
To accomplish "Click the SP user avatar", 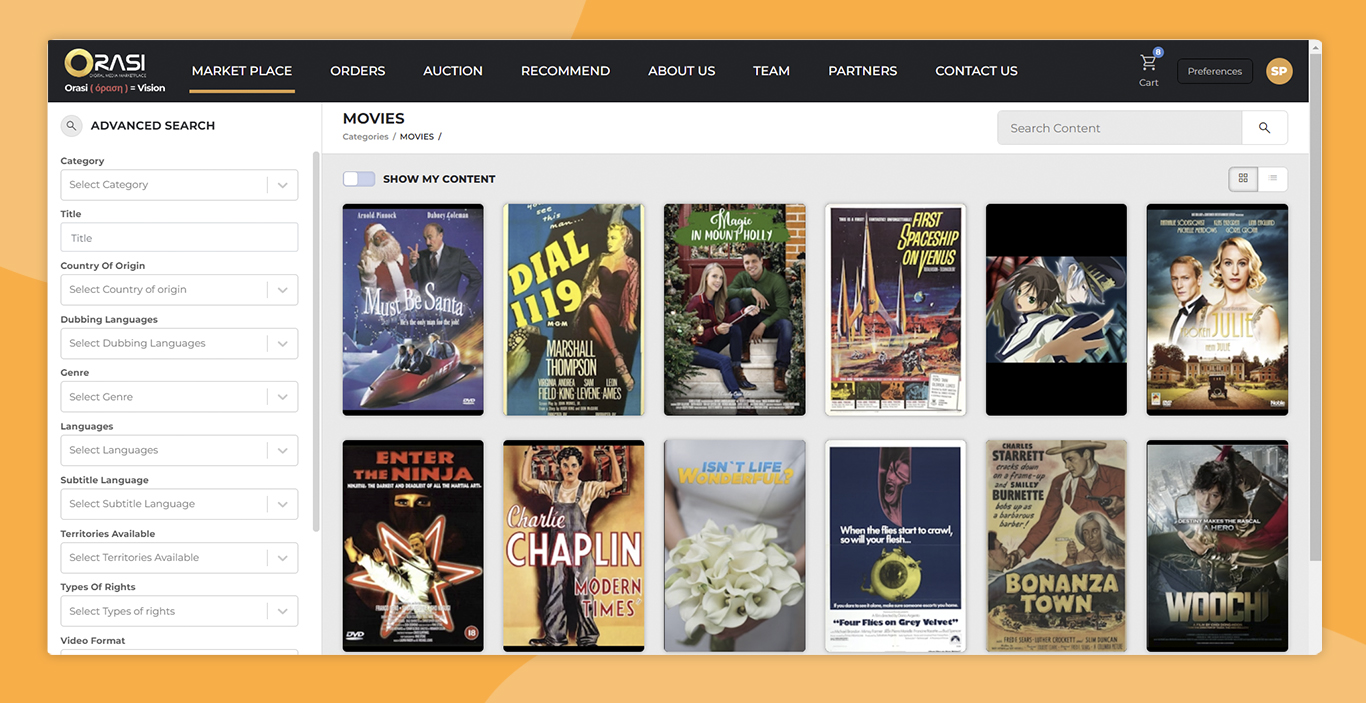I will [1279, 71].
